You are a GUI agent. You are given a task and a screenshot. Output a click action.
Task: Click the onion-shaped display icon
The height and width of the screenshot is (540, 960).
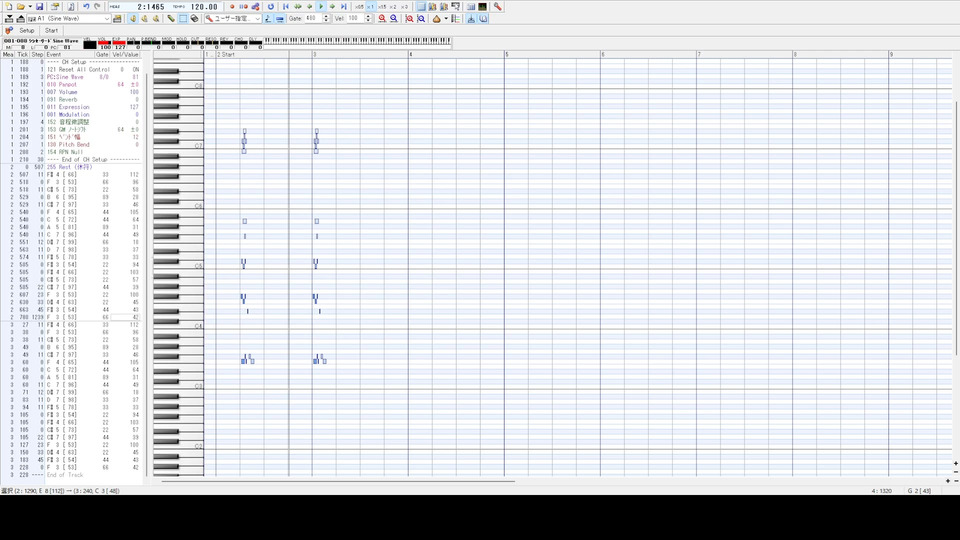437,19
